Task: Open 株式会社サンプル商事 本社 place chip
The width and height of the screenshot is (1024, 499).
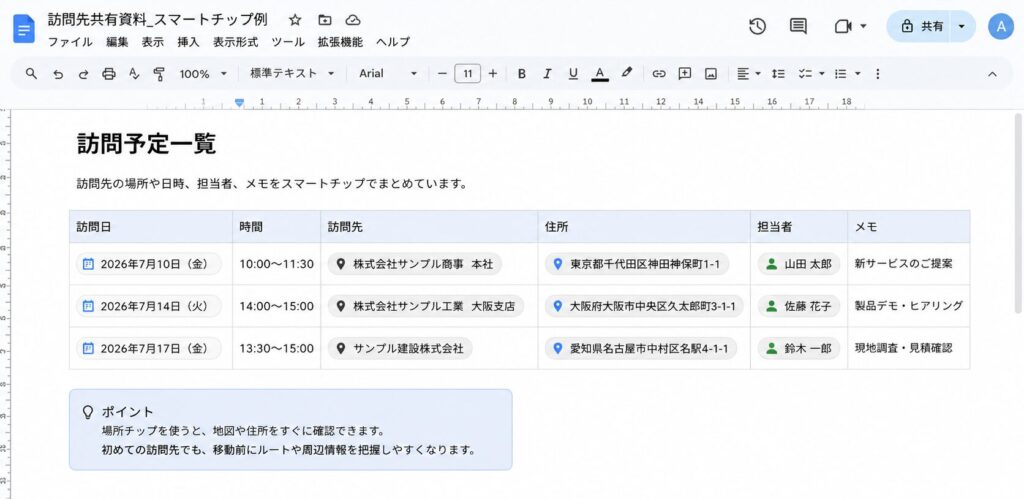Action: tap(415, 264)
